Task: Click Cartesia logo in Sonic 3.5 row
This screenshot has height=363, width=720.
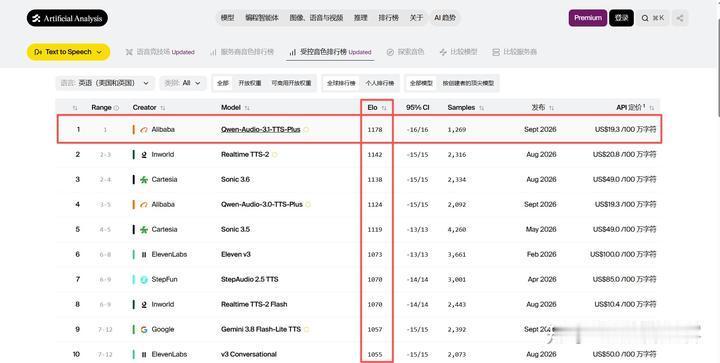Action: tap(144, 229)
